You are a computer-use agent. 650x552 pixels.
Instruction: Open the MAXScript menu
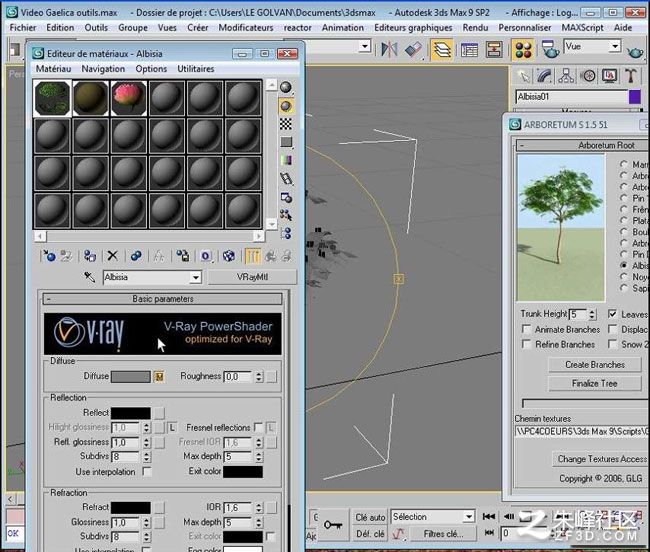582,28
